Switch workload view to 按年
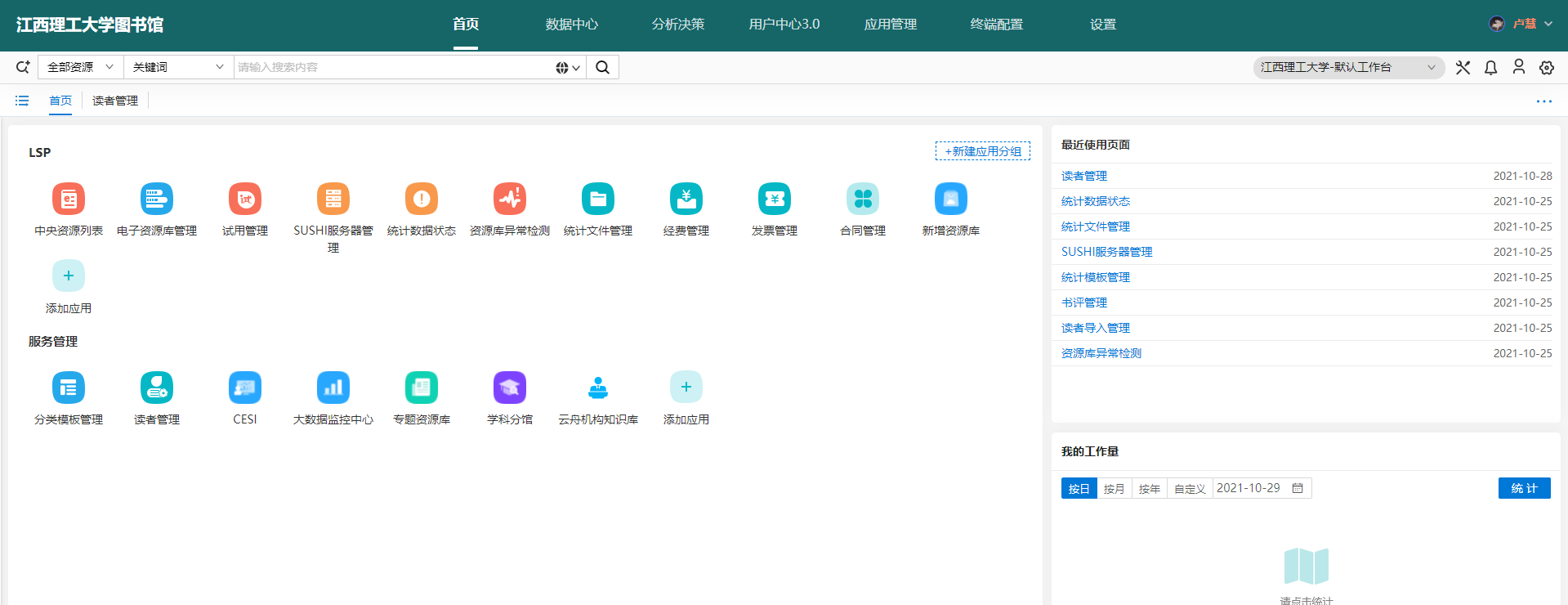The height and width of the screenshot is (605, 1568). click(x=1149, y=489)
